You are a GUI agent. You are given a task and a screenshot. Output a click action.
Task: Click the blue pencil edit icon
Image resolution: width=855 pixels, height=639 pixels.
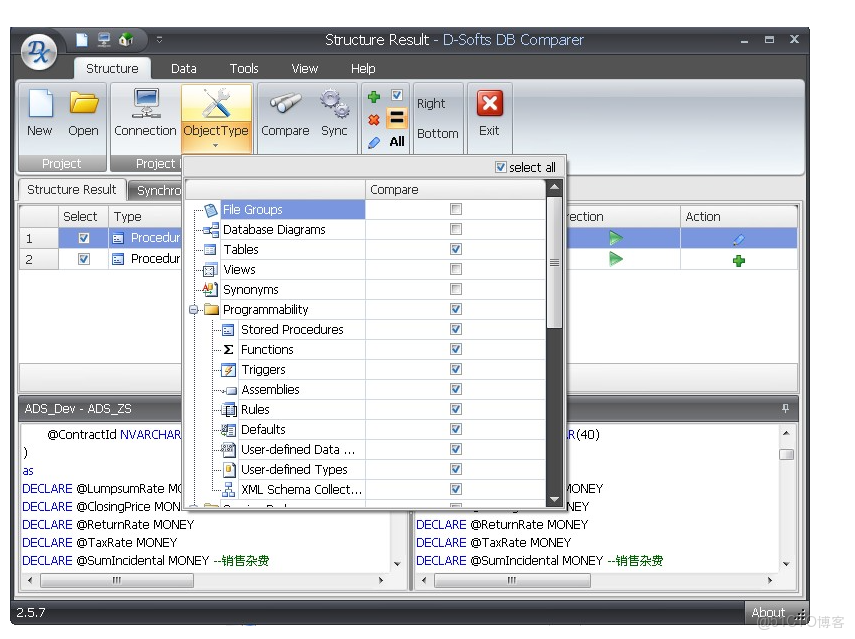click(x=373, y=142)
